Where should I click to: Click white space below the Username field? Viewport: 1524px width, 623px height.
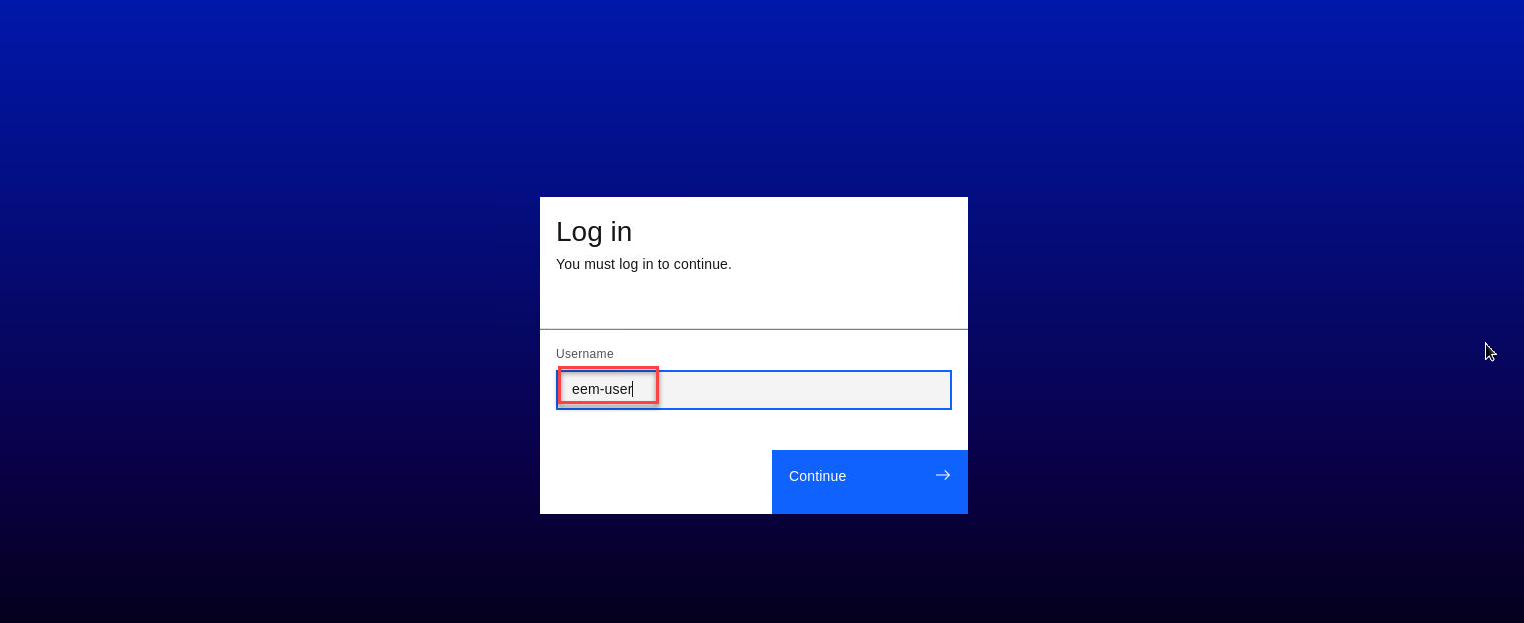(754, 430)
